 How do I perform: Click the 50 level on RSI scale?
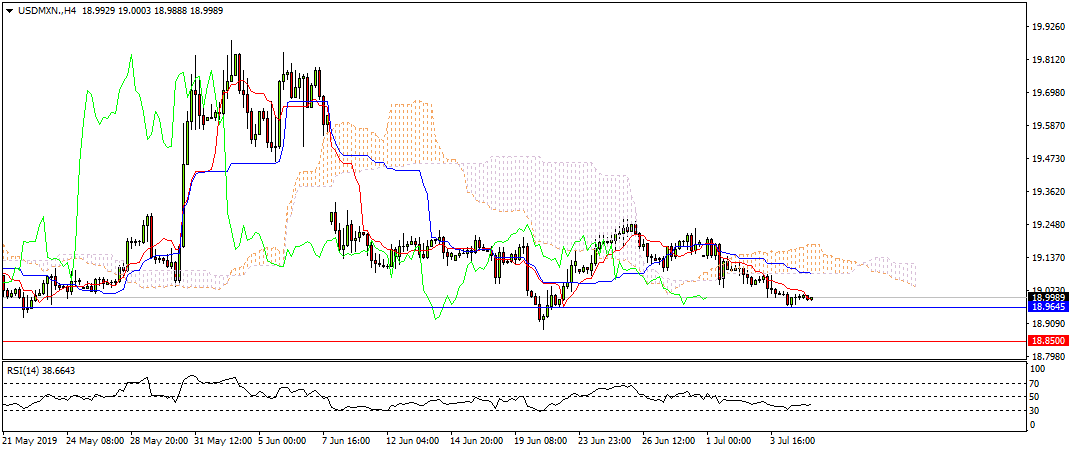(1038, 397)
